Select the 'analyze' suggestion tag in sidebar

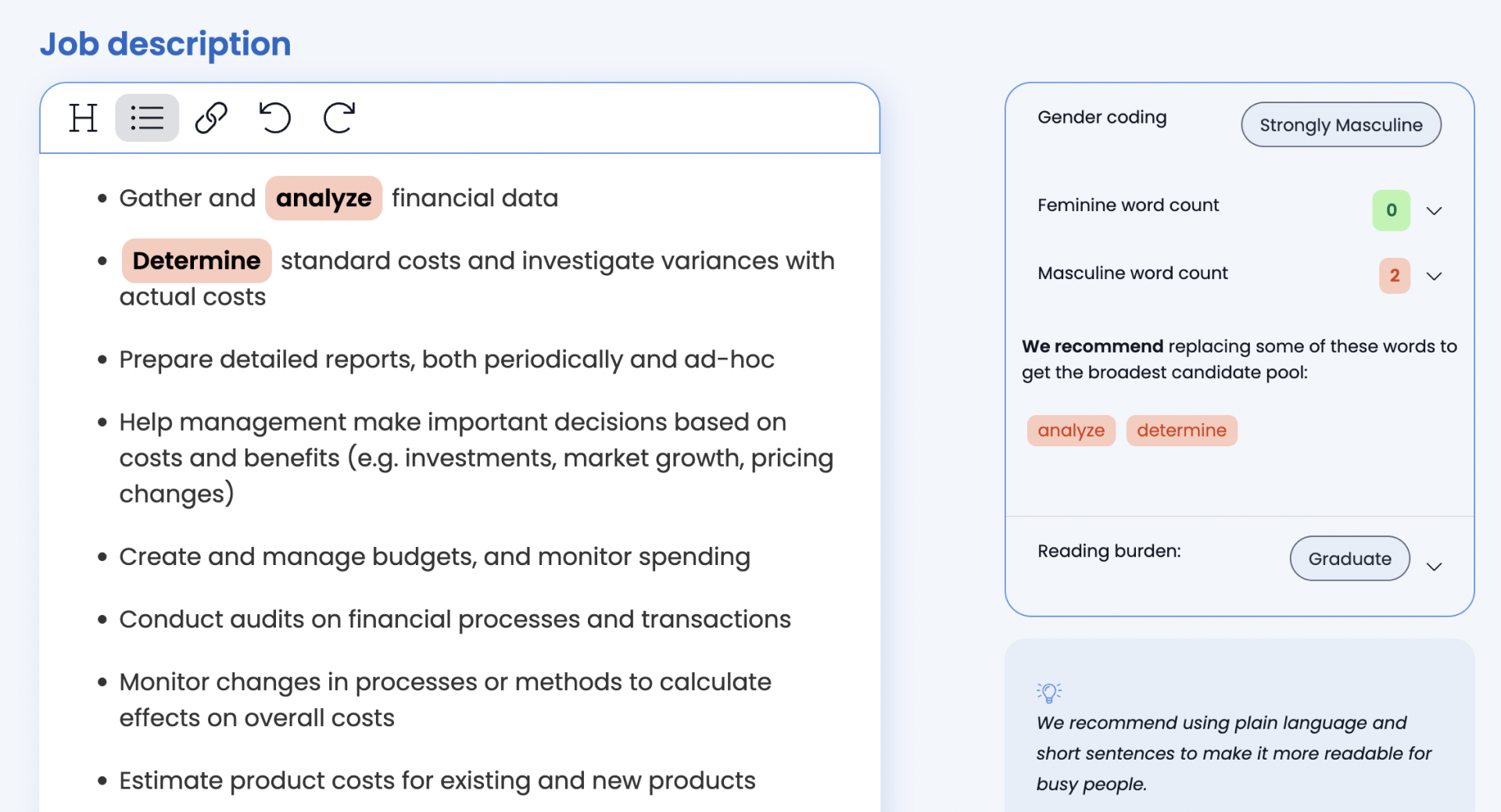coord(1070,431)
